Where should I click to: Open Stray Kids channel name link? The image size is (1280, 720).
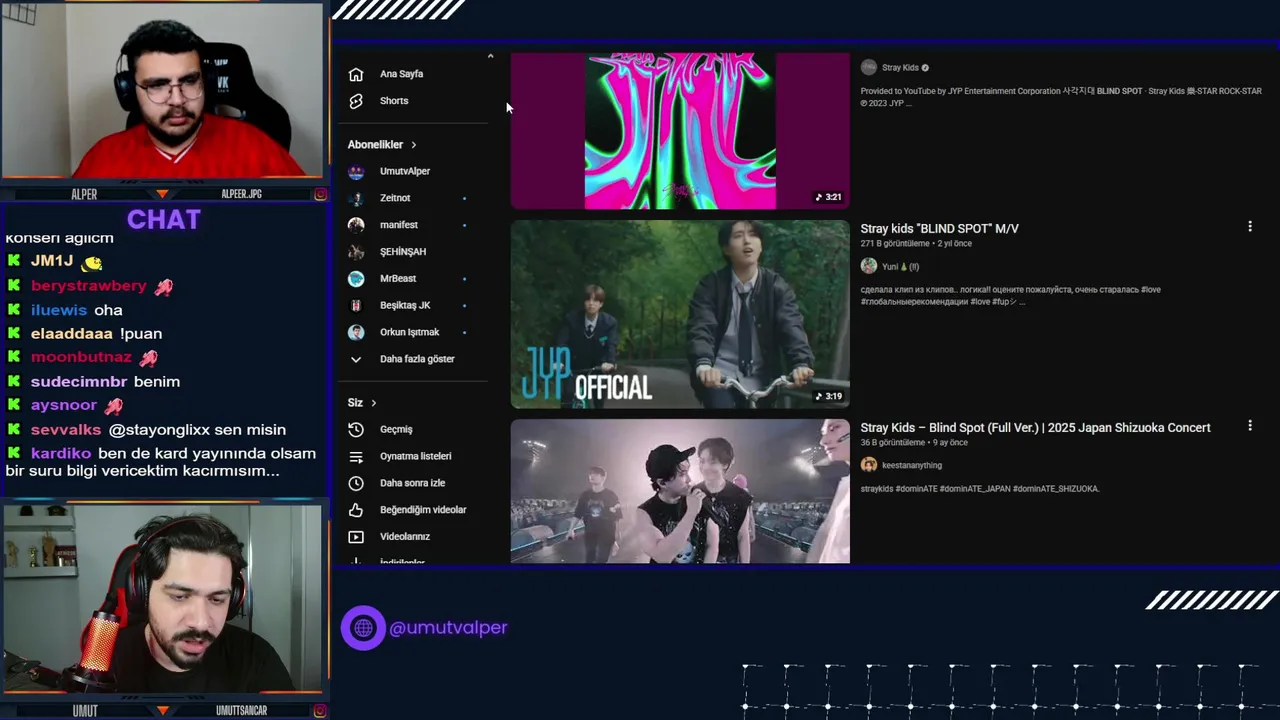[x=900, y=68]
